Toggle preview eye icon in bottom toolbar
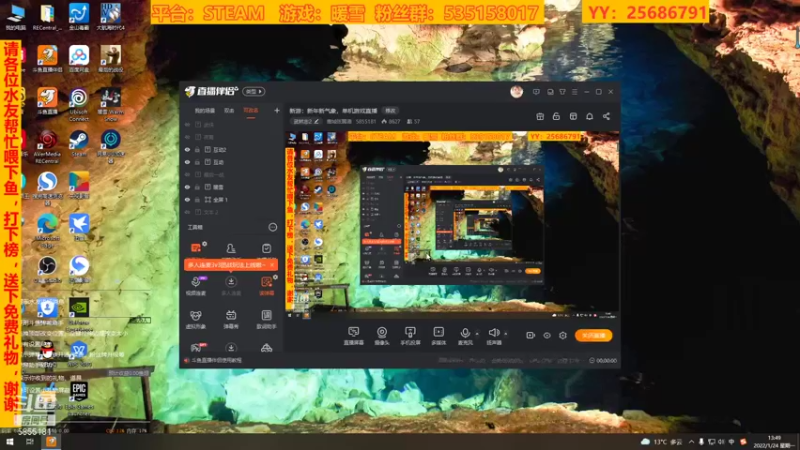This screenshot has width=800, height=450. (x=547, y=335)
